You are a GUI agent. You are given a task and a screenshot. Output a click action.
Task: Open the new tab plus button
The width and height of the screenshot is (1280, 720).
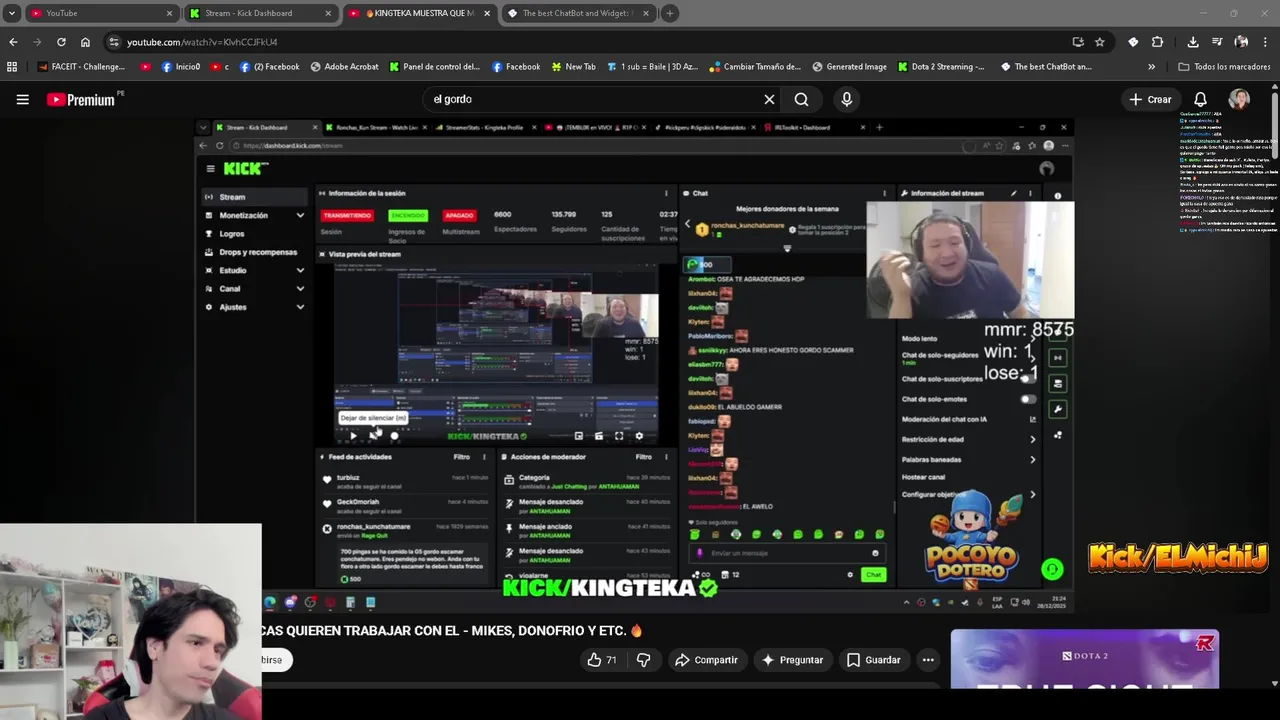pyautogui.click(x=670, y=13)
